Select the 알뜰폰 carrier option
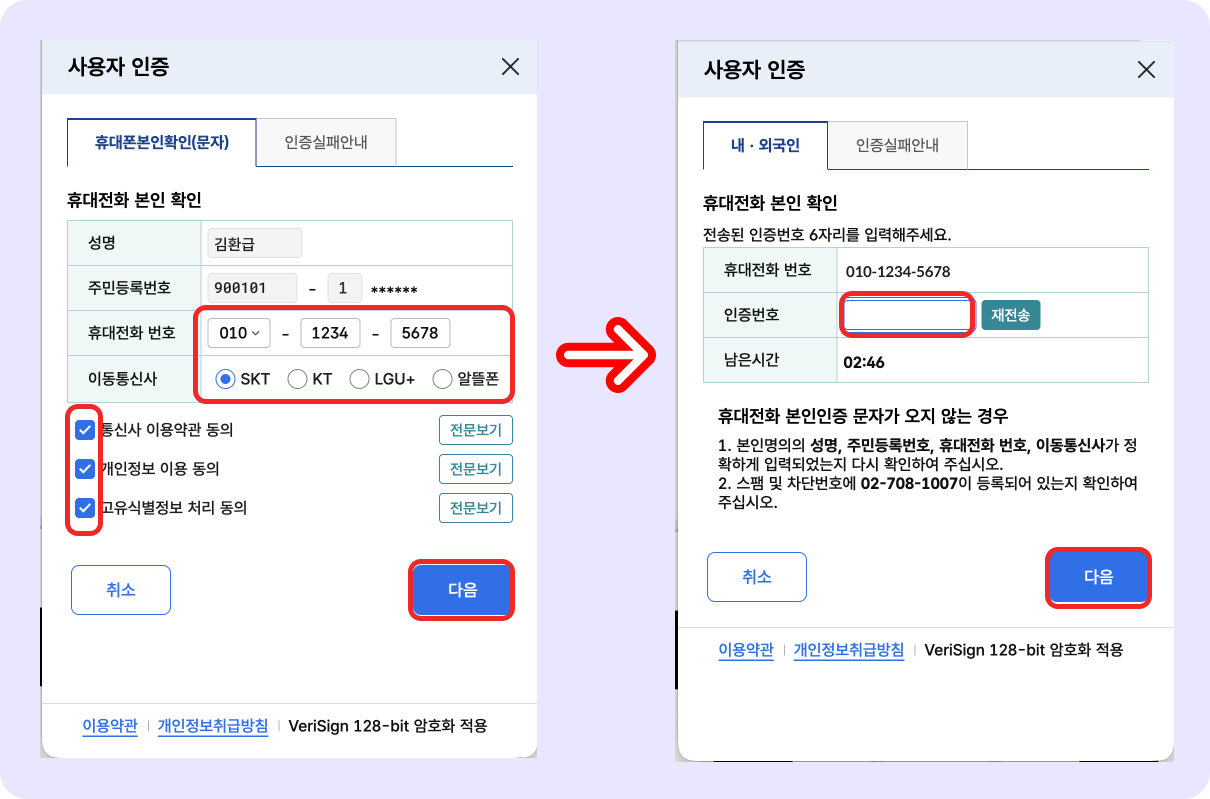Image resolution: width=1210 pixels, height=799 pixels. coord(440,380)
